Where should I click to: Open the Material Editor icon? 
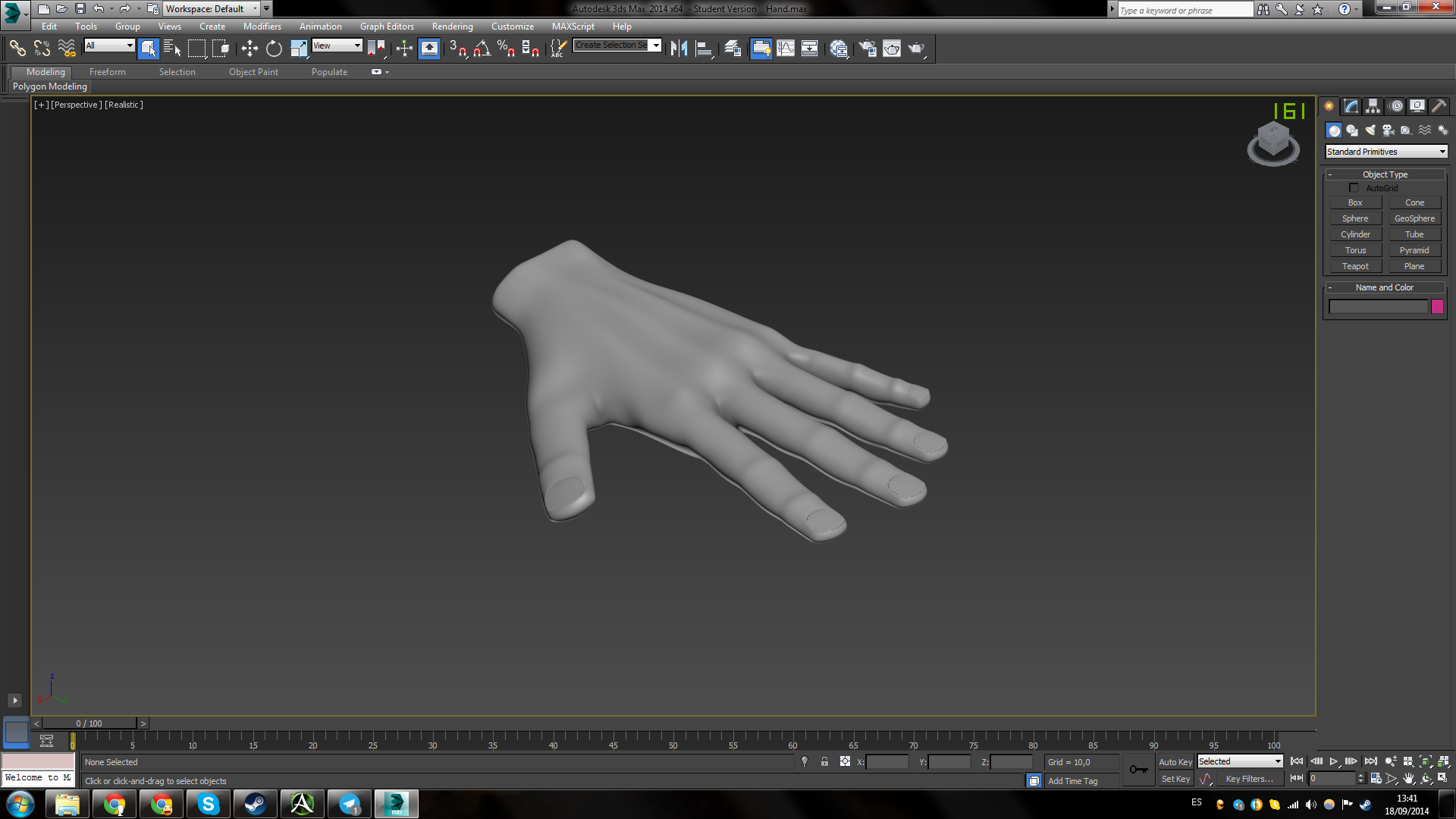click(x=839, y=49)
